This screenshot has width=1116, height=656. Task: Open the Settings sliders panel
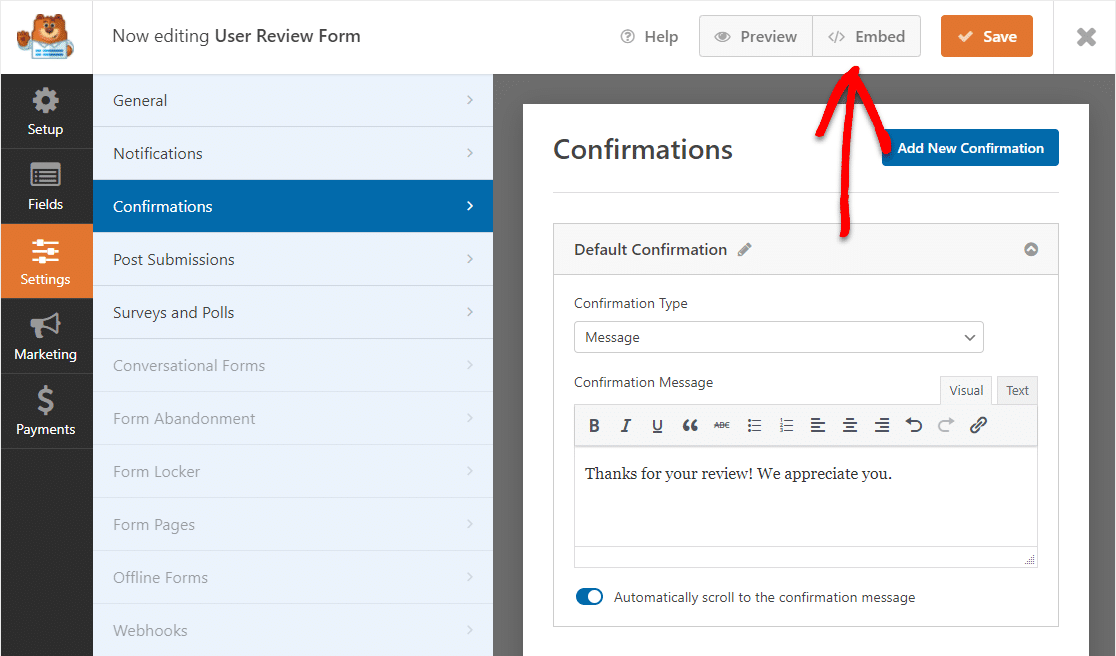click(46, 261)
